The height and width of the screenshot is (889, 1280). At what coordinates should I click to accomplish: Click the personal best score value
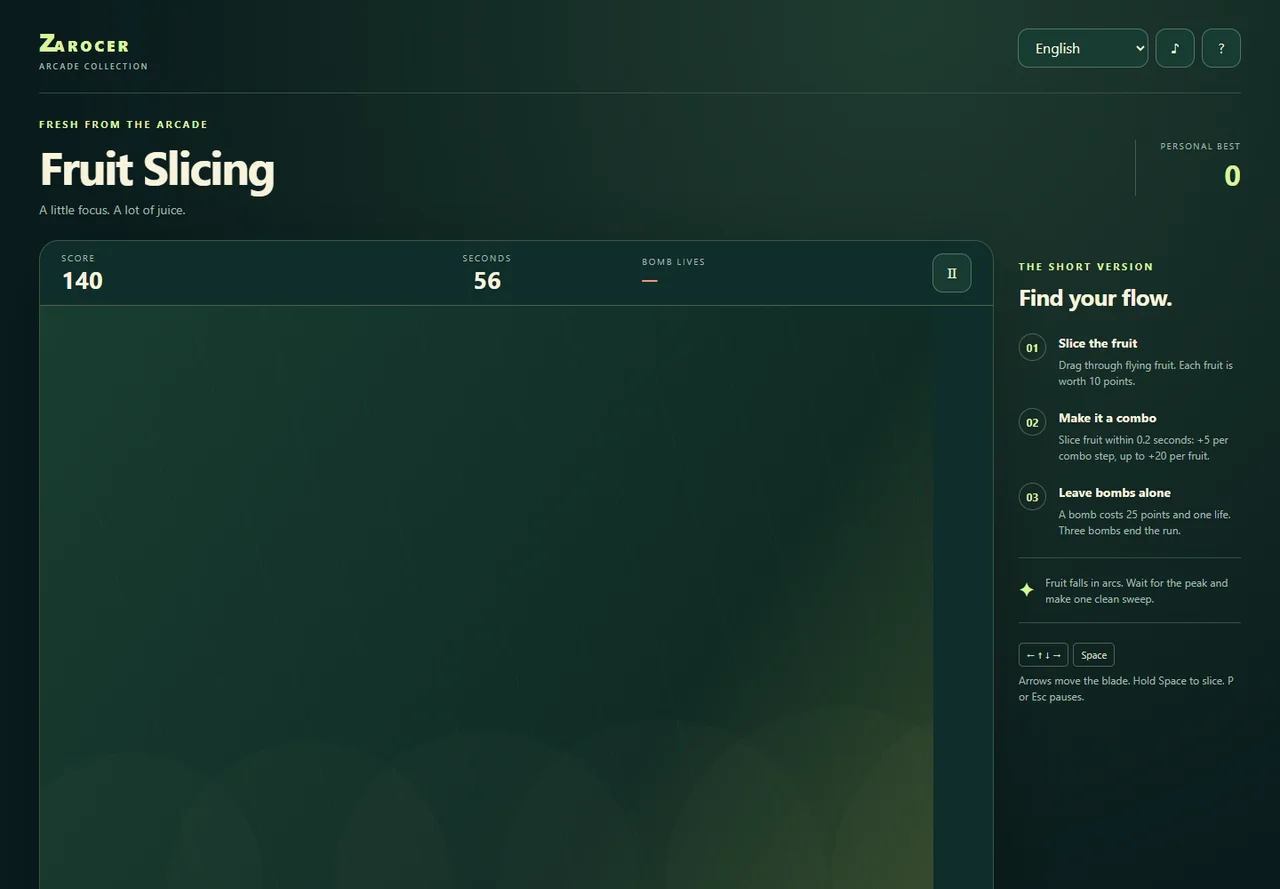[x=1232, y=176]
